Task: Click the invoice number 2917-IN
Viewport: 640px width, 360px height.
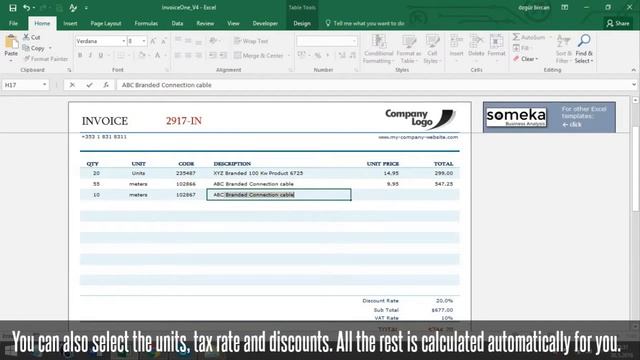Action: (x=184, y=121)
